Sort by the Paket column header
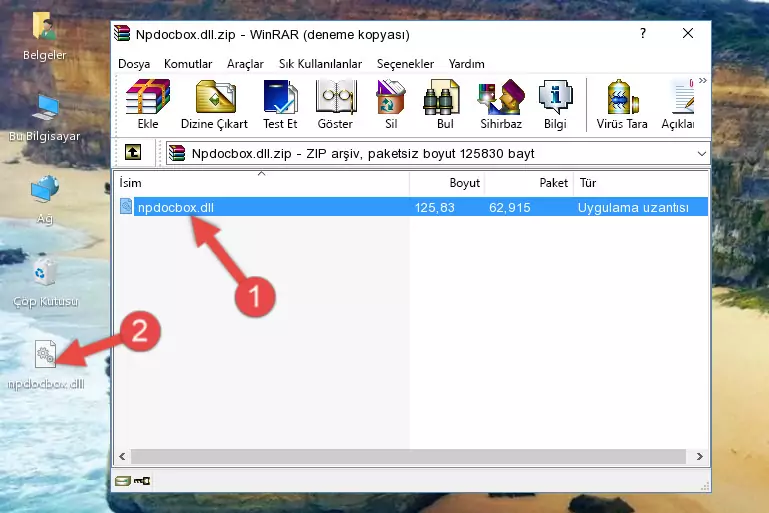Screen dimensions: 769x513 (529, 183)
